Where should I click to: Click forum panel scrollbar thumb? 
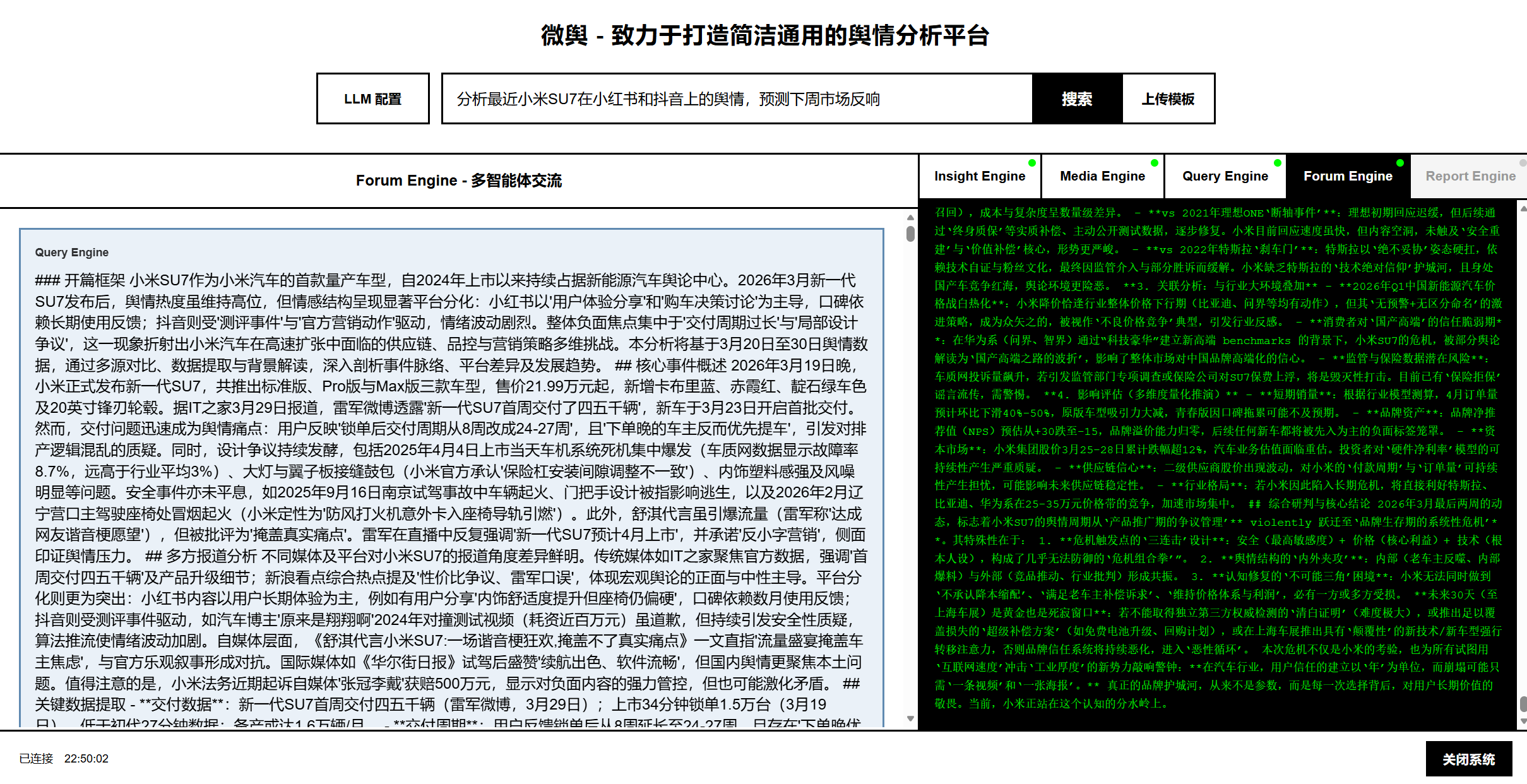(910, 234)
